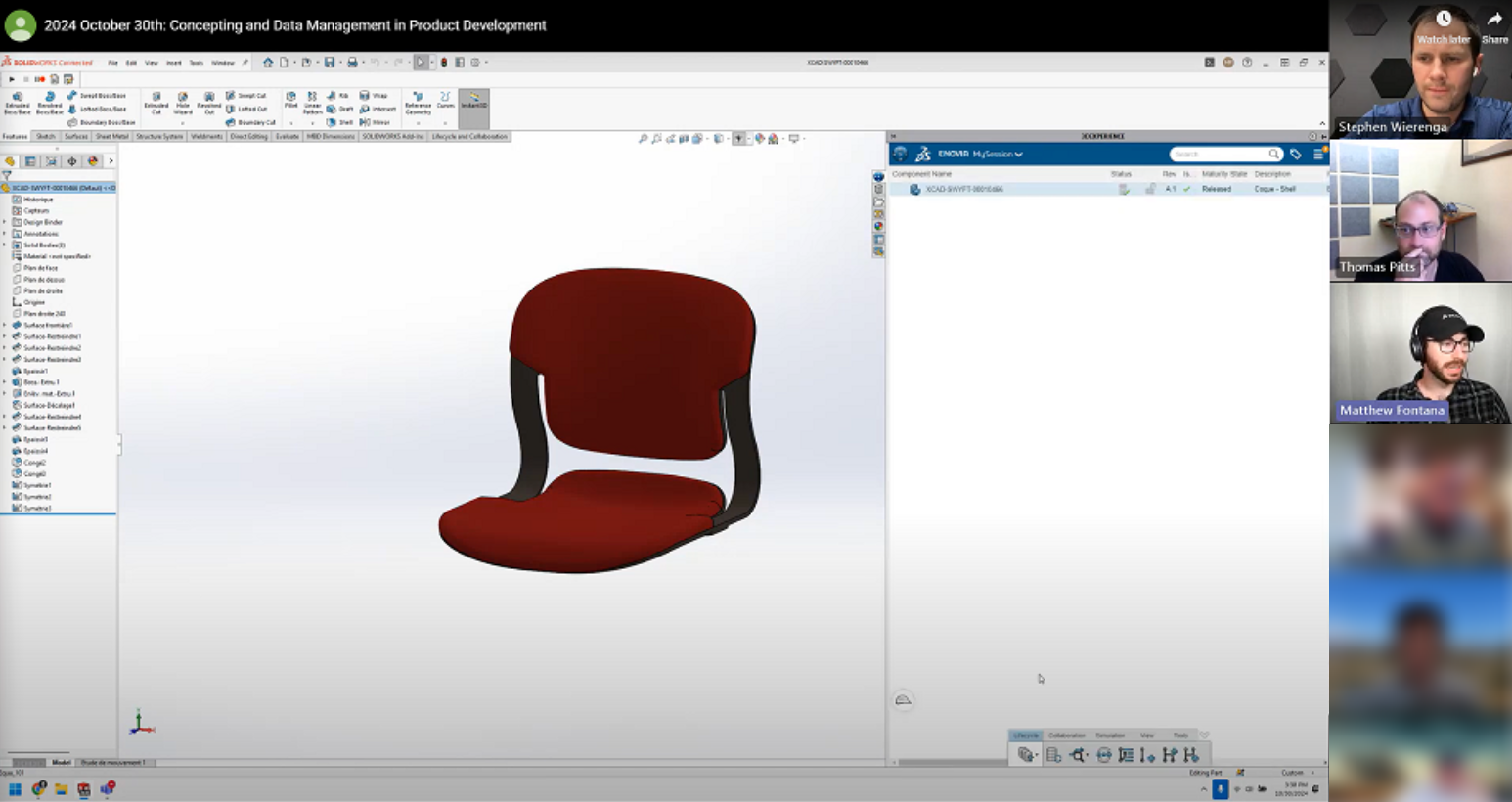Screen dimensions: 1512x802
Task: Click the Home icon in top toolbar
Action: click(x=268, y=62)
